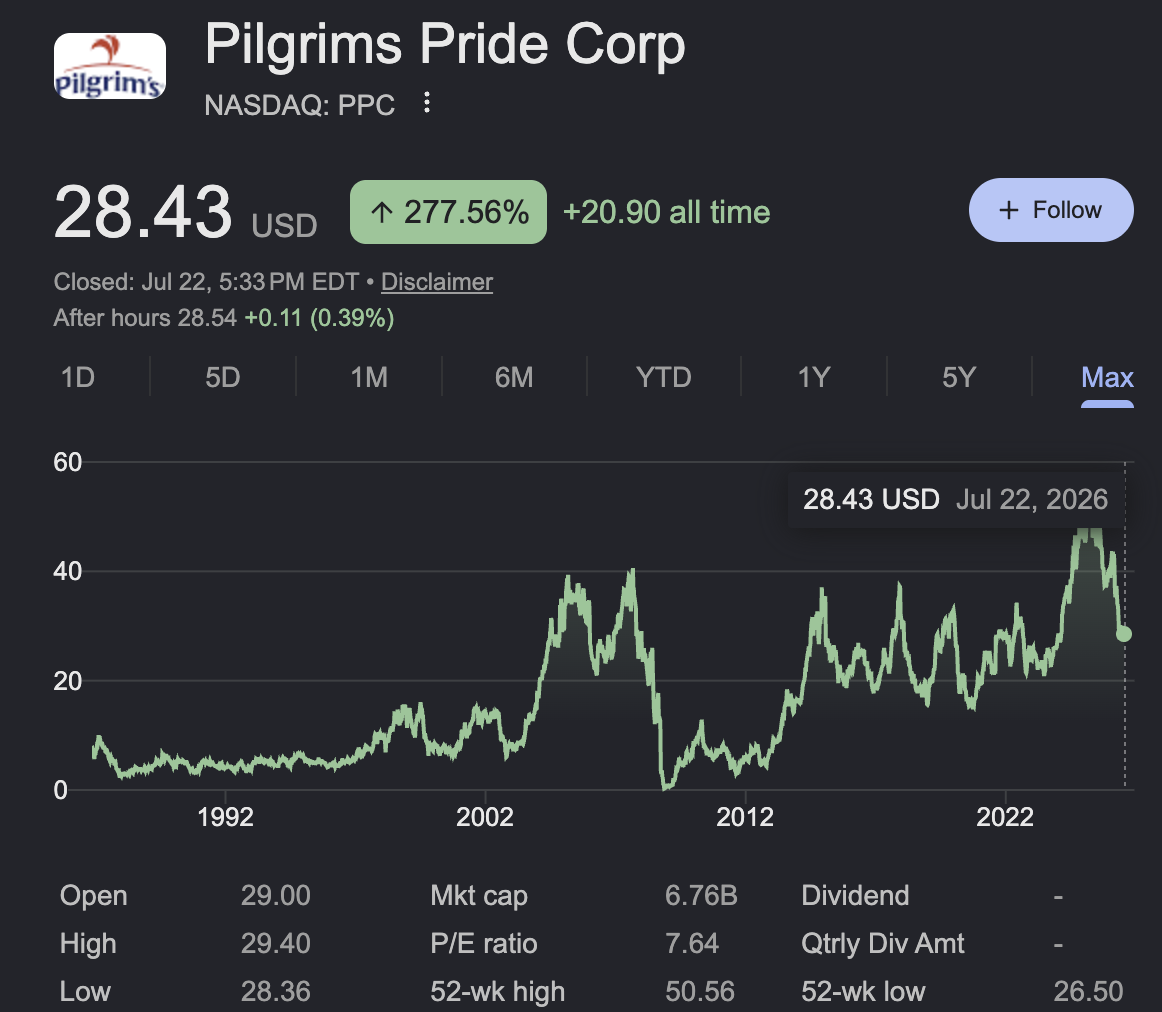
Task: Select the Max chart range
Action: point(1107,377)
